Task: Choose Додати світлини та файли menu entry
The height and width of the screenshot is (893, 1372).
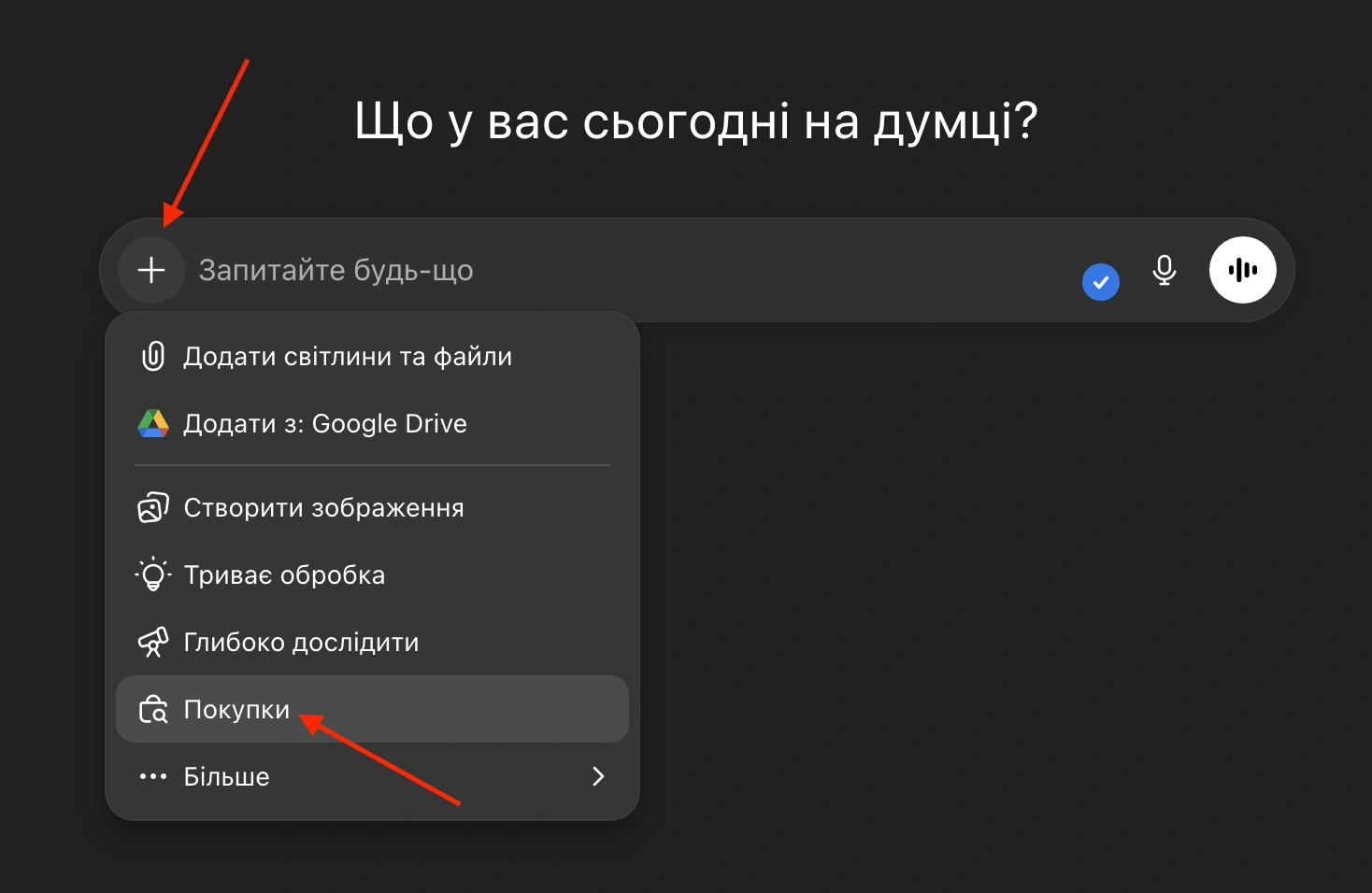Action: pos(347,356)
